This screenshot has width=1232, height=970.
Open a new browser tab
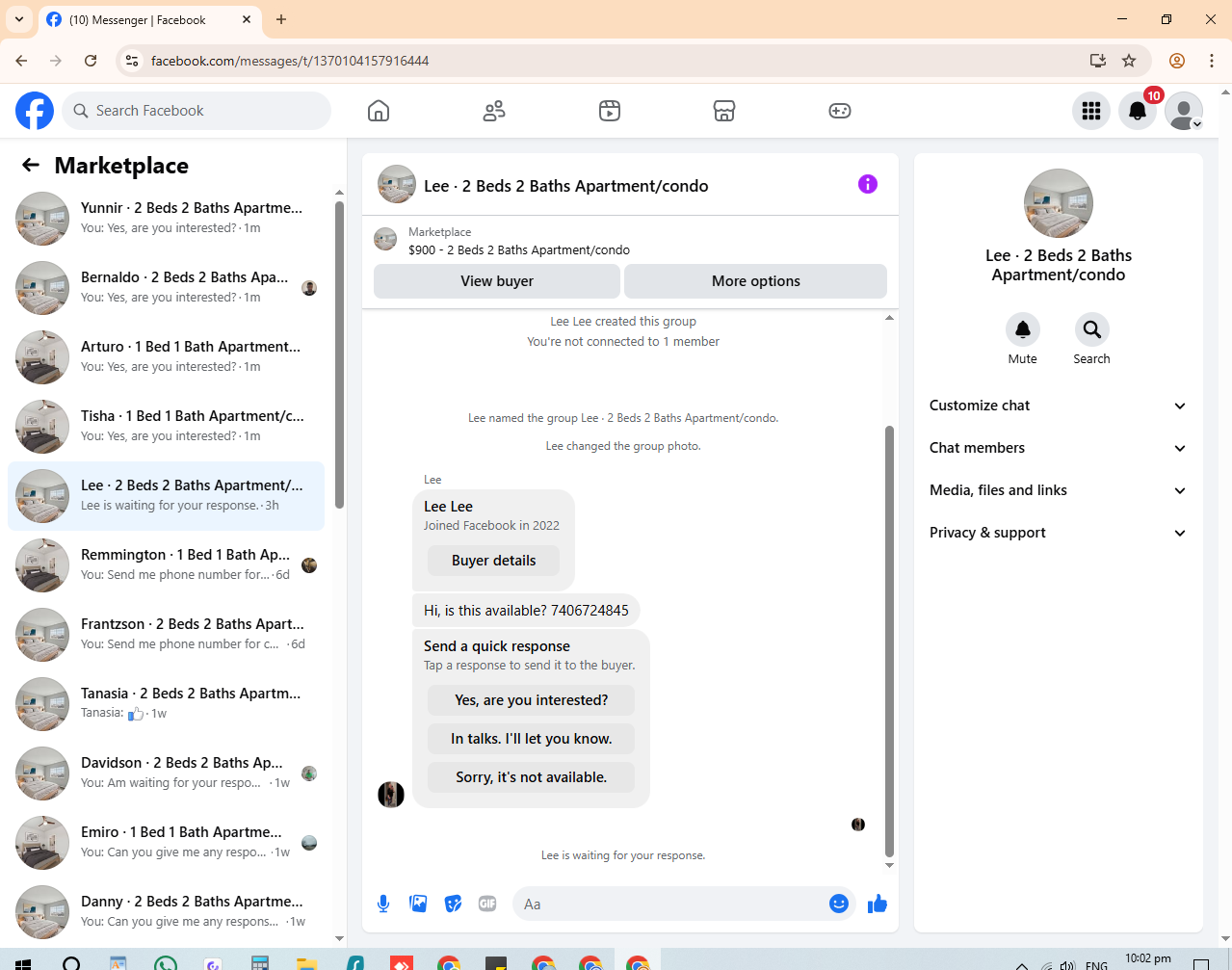281,19
